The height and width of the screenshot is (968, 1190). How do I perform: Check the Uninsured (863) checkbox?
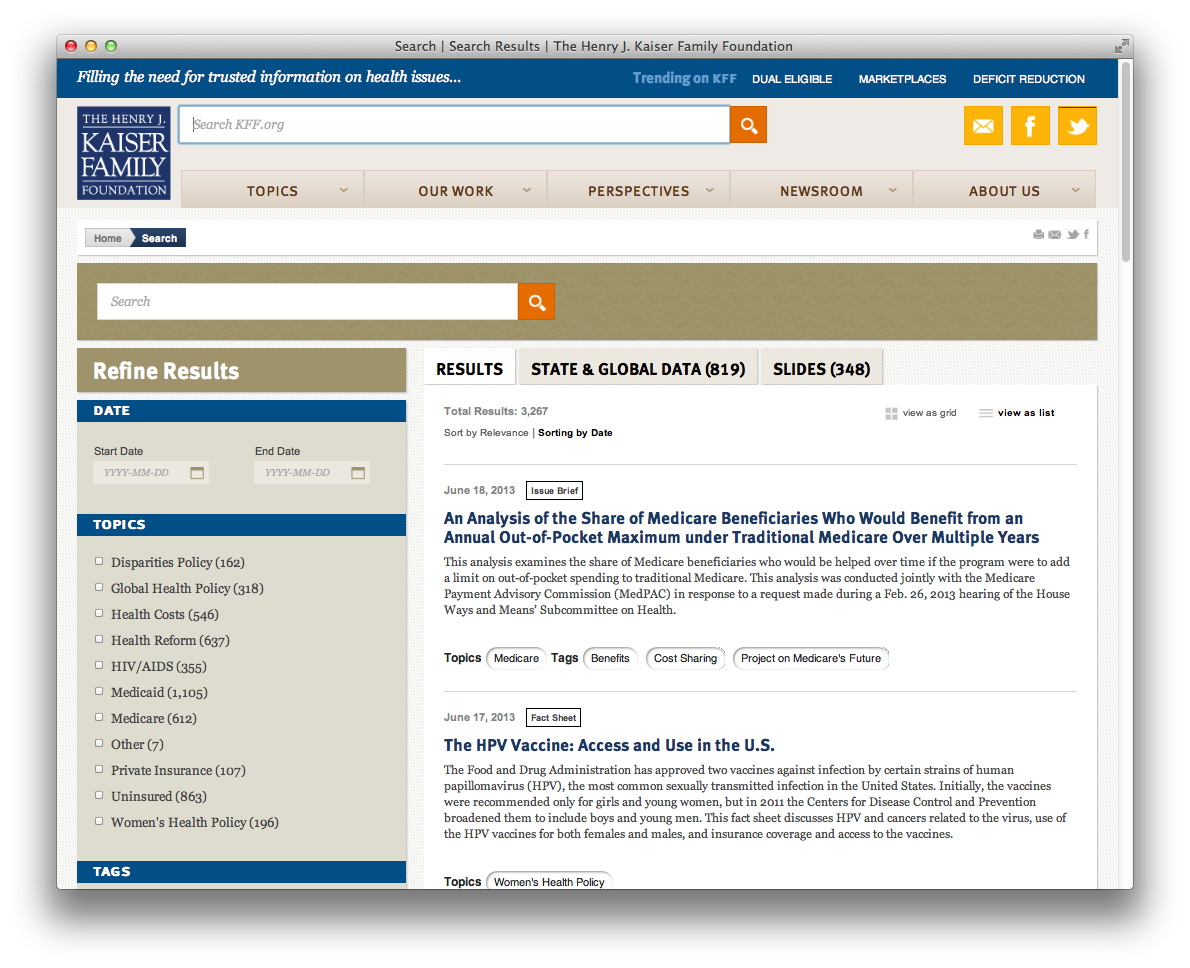[x=99, y=795]
